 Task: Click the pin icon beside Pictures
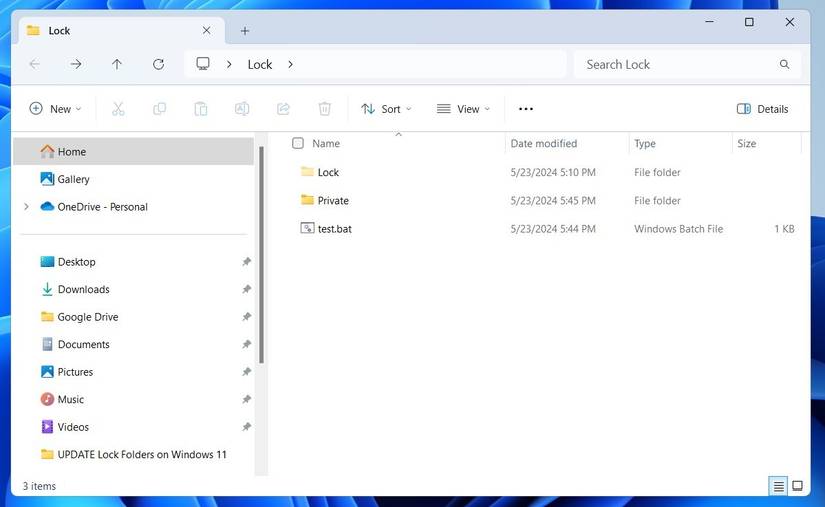246,372
